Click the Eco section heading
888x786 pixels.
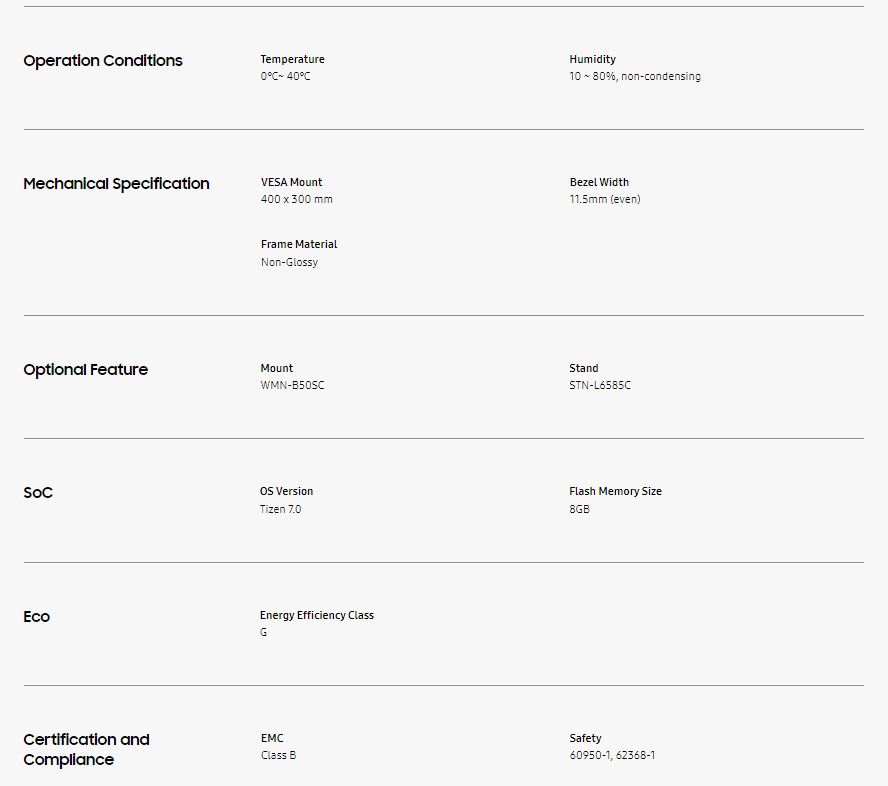(36, 617)
